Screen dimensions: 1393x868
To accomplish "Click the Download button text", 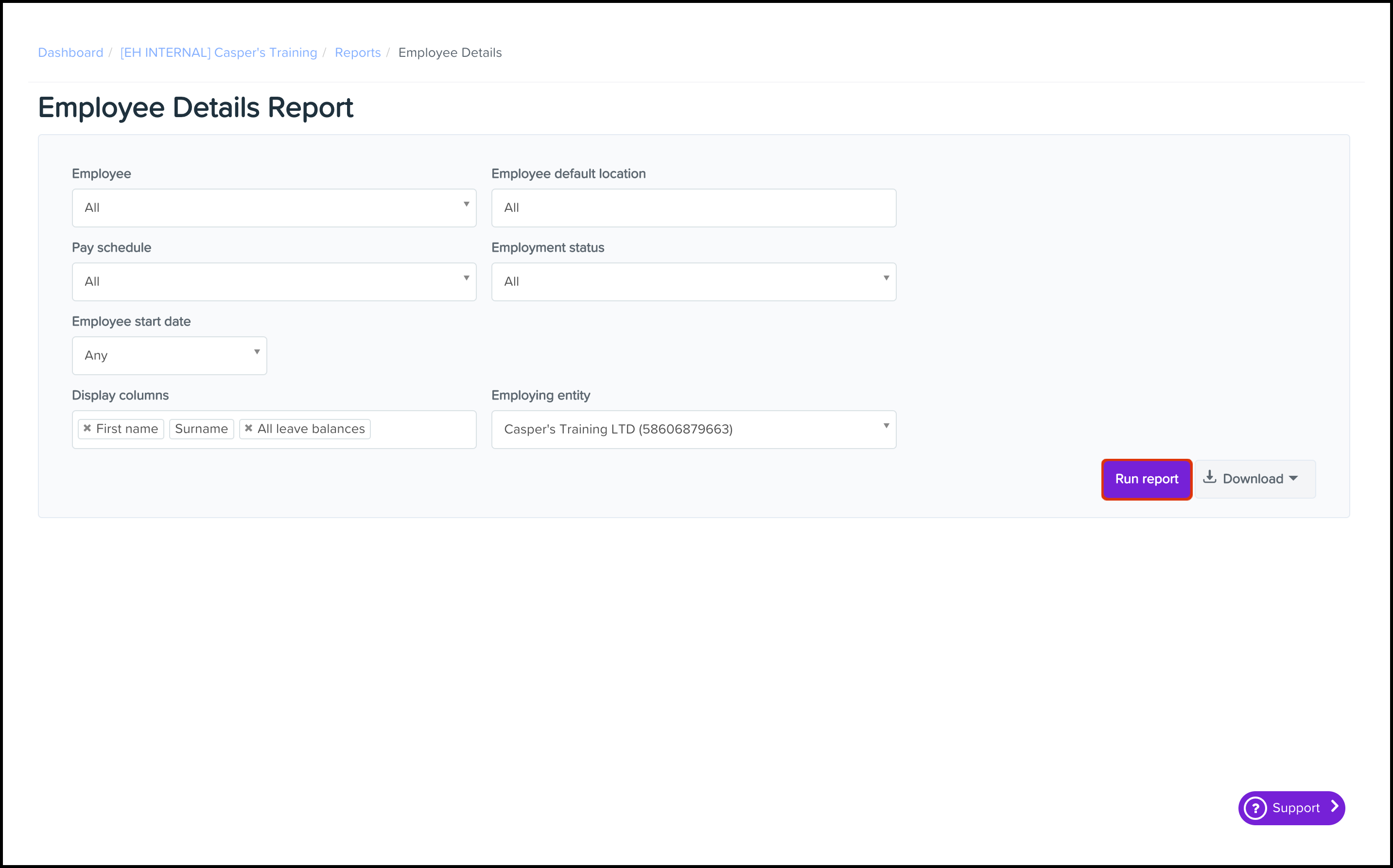I will pos(1253,479).
